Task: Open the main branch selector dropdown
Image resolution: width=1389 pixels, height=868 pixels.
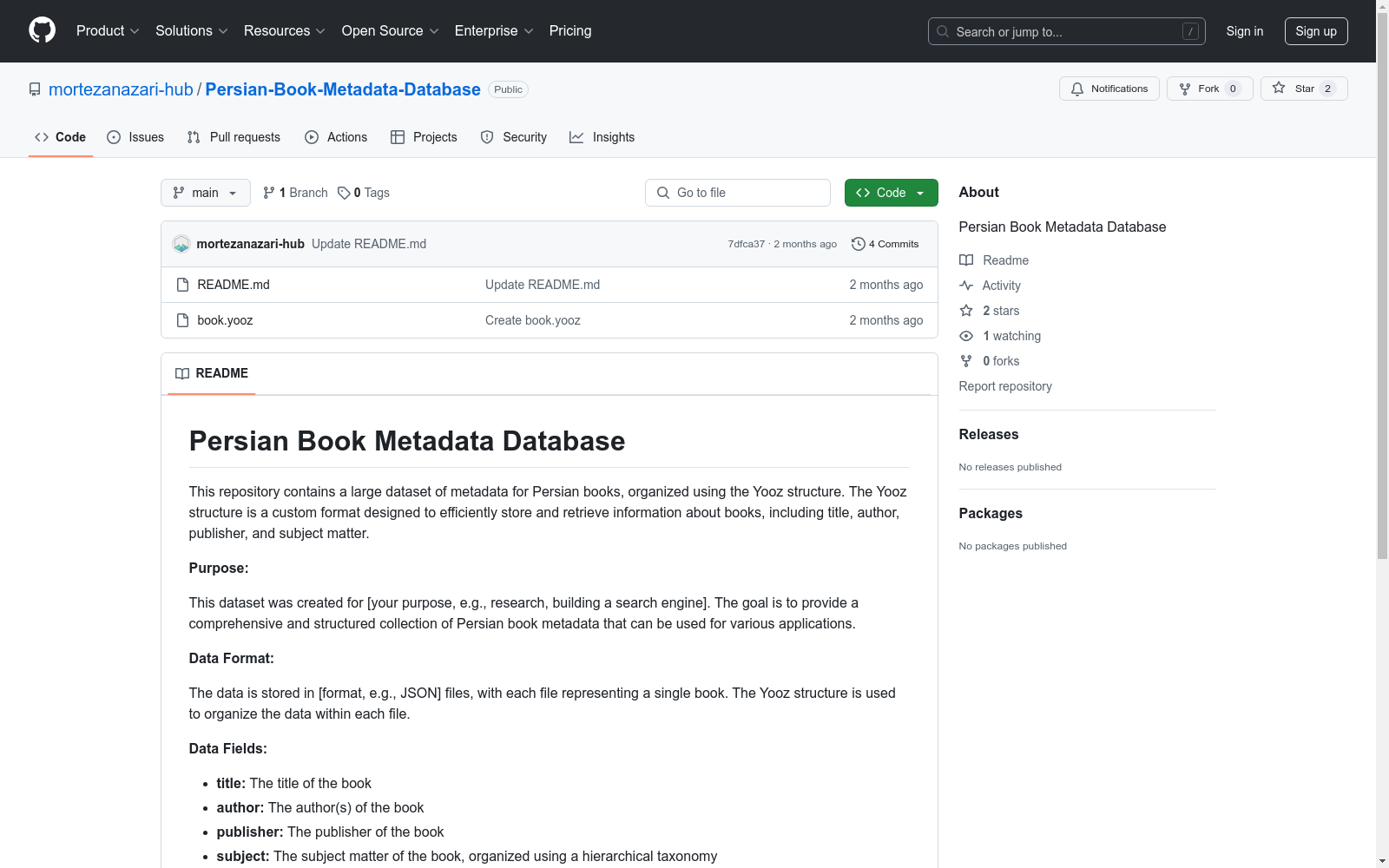Action: click(x=206, y=193)
